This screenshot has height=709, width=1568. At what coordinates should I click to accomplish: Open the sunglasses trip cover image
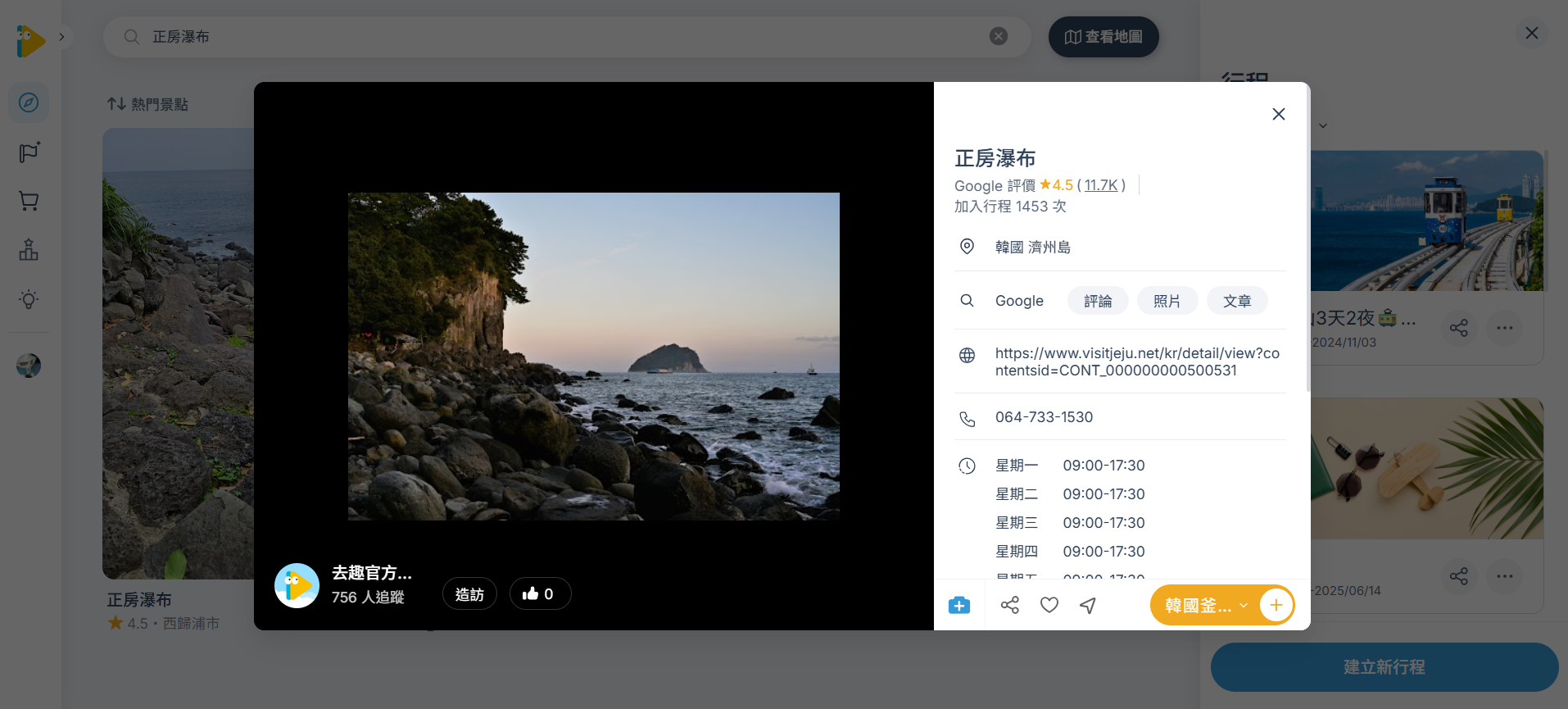pos(1427,469)
